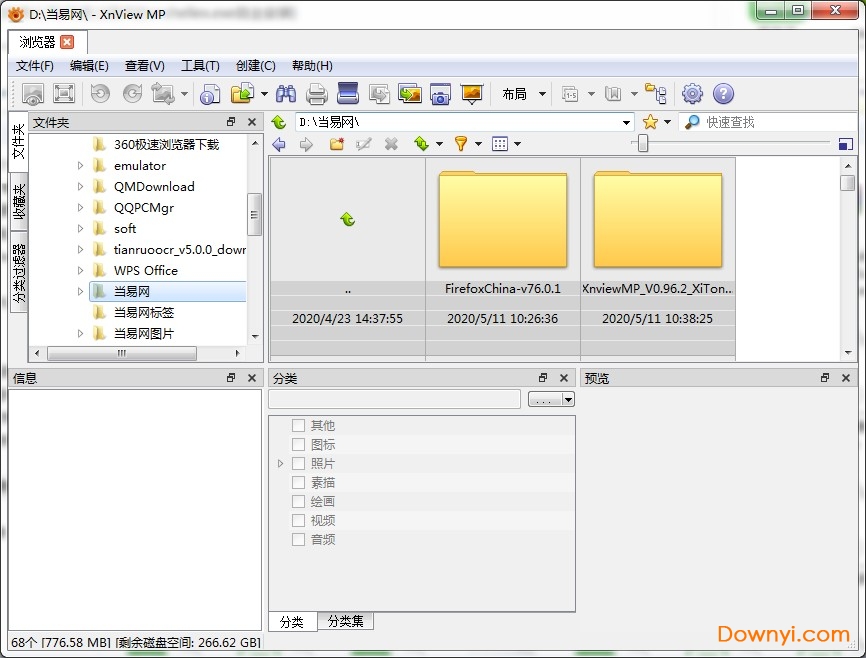Take a screen capture
The image size is (866, 658).
[441, 93]
